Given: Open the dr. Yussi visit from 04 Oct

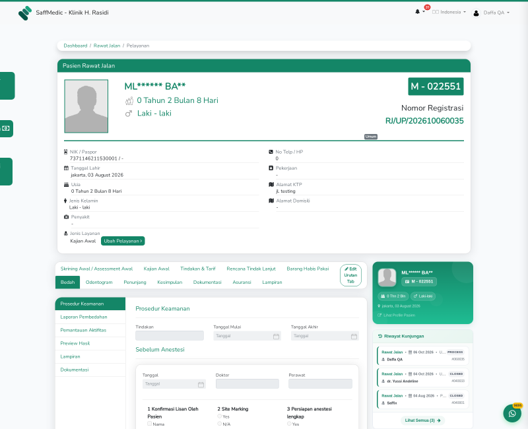Looking at the screenshot, I should click(x=423, y=378).
